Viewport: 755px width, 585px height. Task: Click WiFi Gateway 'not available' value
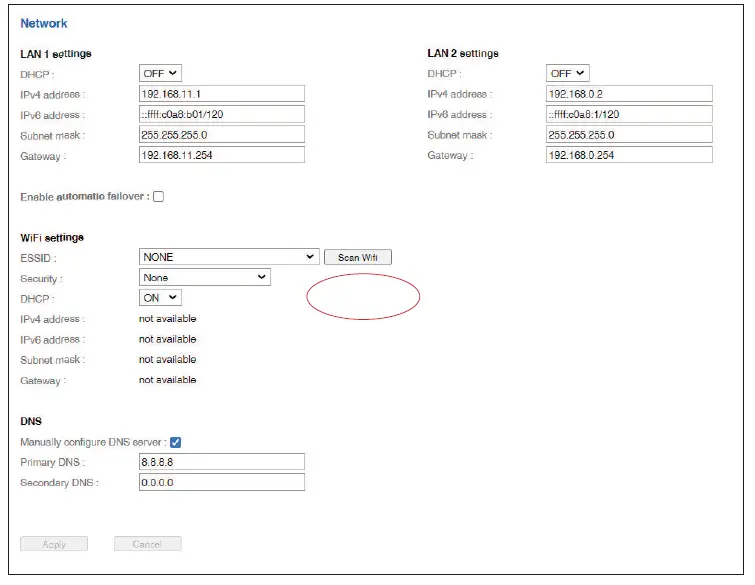[x=168, y=380]
